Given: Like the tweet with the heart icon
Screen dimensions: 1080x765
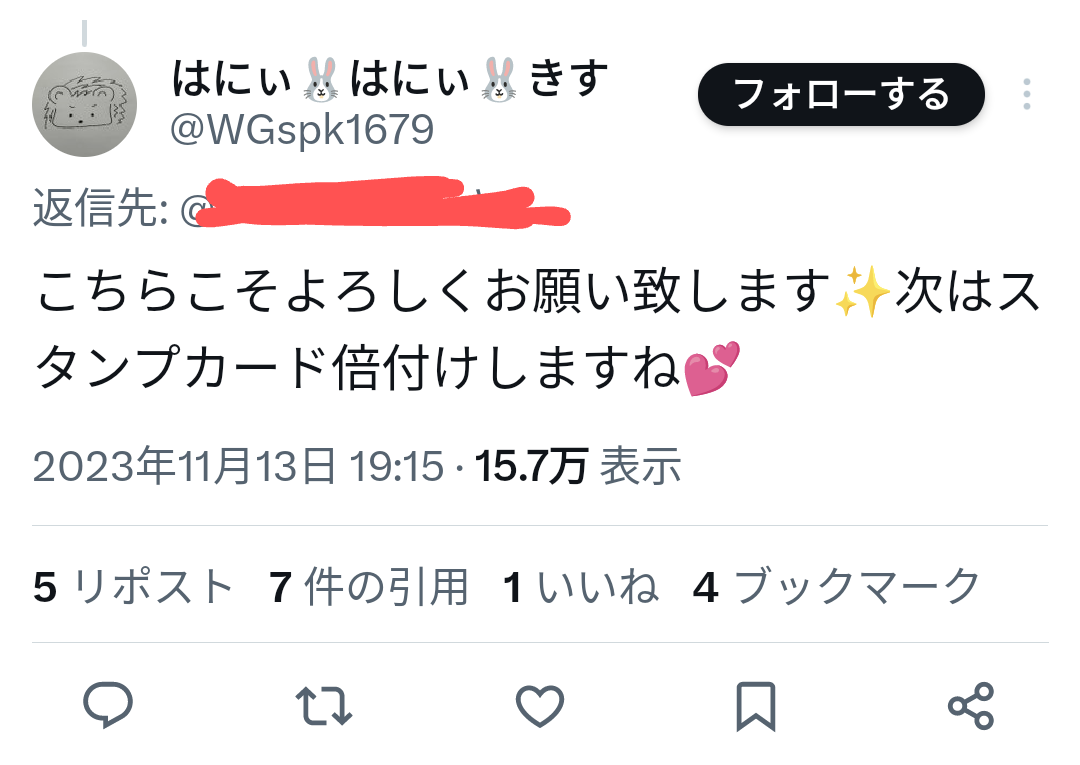Looking at the screenshot, I should [540, 706].
